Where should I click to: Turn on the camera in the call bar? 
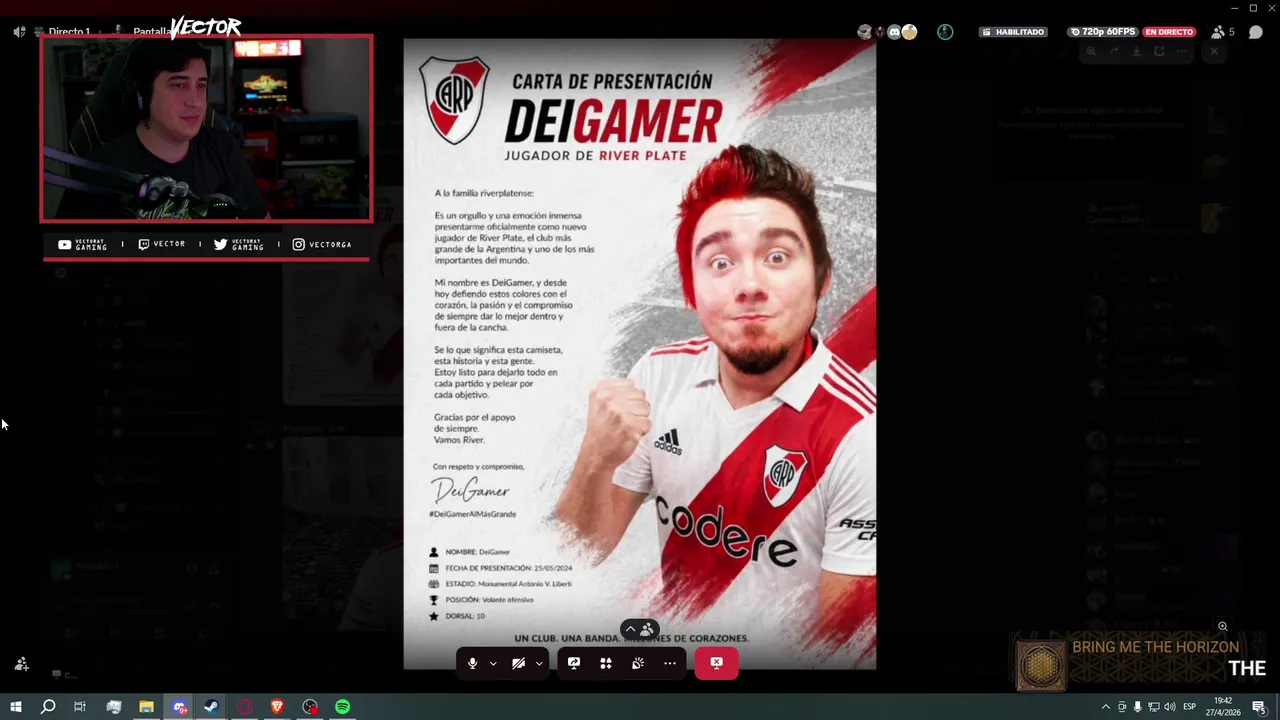click(x=518, y=663)
